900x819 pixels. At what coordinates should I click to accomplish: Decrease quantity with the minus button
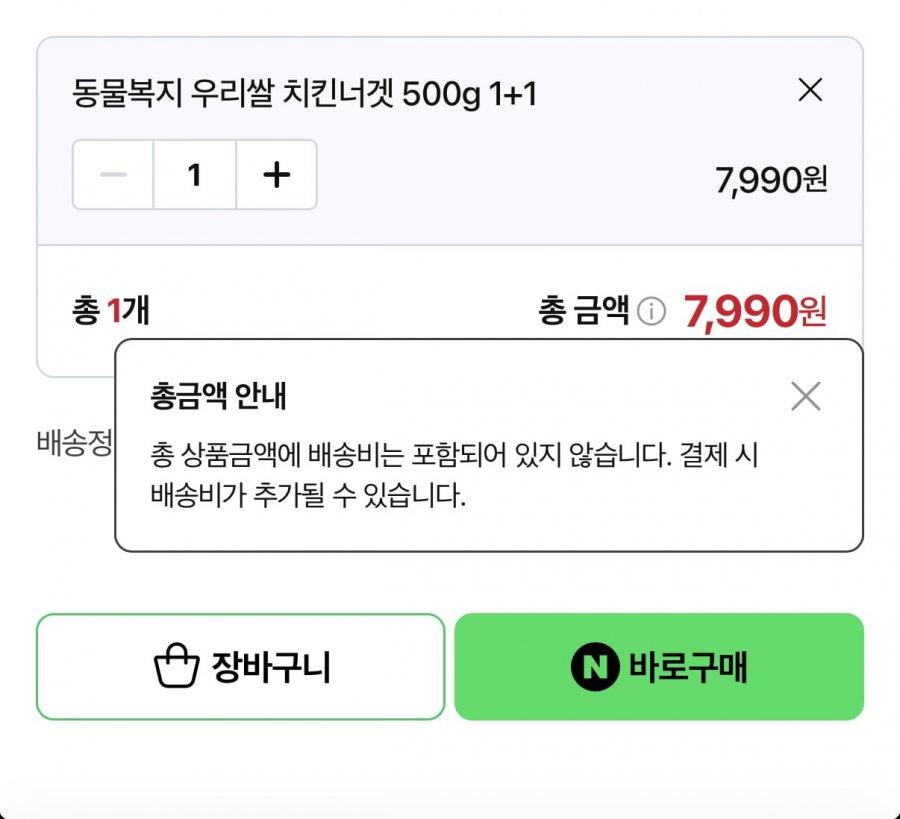coord(113,174)
